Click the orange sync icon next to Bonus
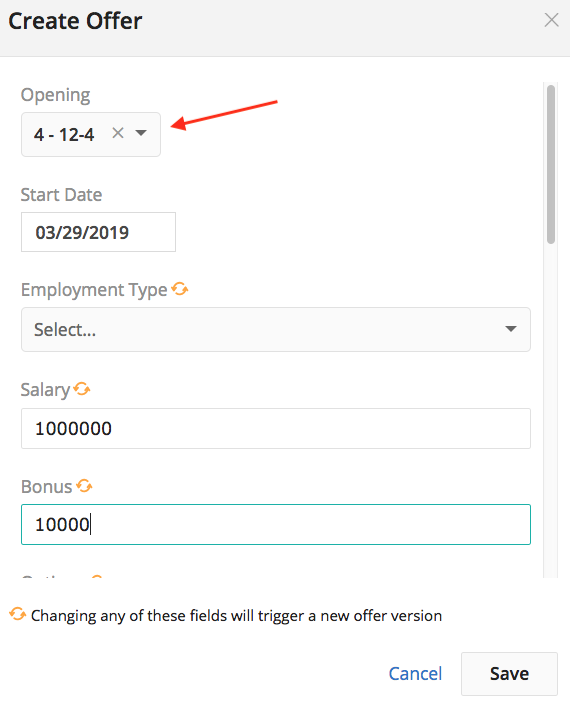The width and height of the screenshot is (570, 702). point(84,485)
